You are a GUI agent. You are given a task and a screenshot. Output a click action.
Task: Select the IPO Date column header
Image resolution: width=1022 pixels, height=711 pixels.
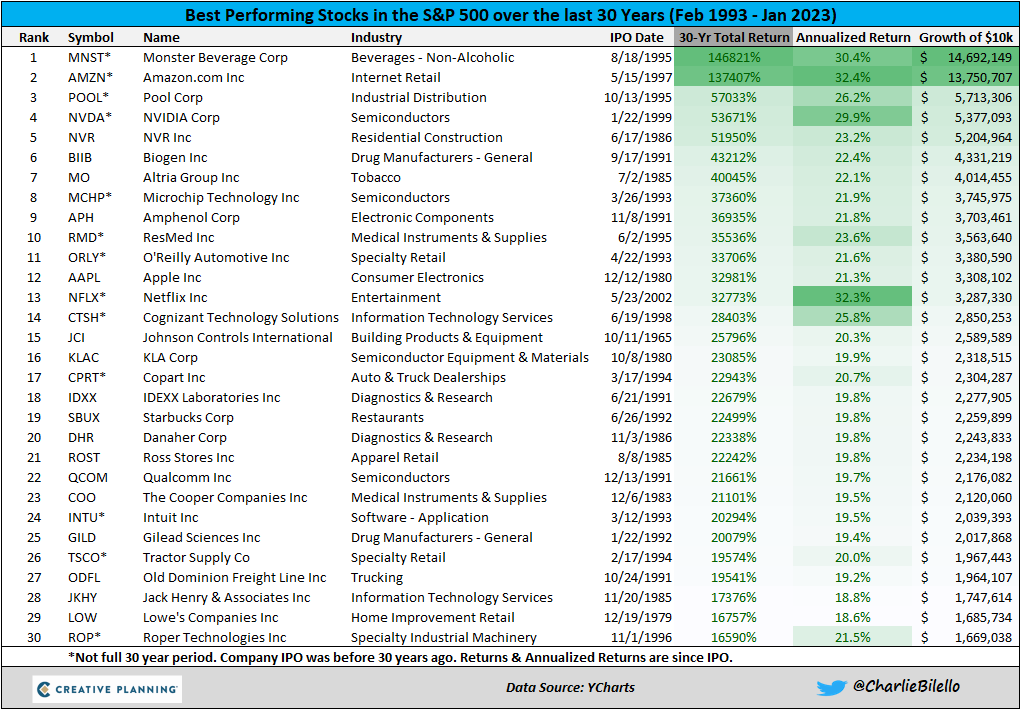click(637, 37)
